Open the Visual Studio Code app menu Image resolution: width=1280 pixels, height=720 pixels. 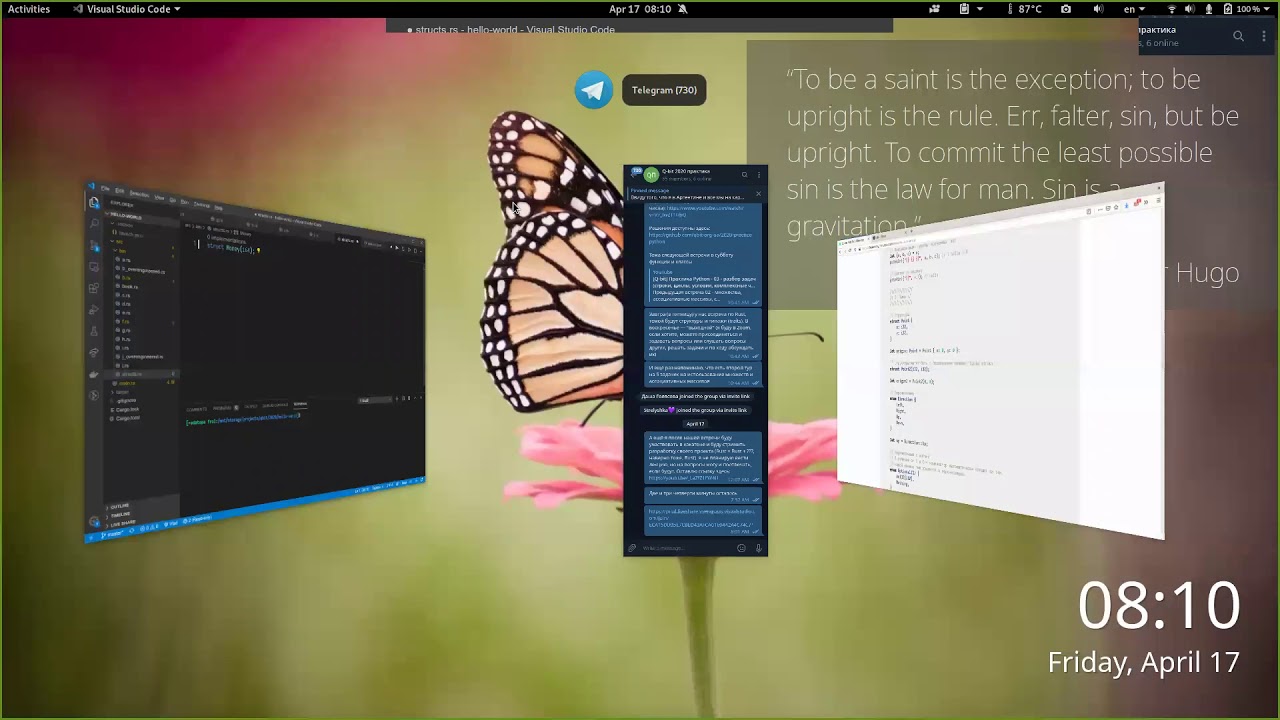pos(127,9)
